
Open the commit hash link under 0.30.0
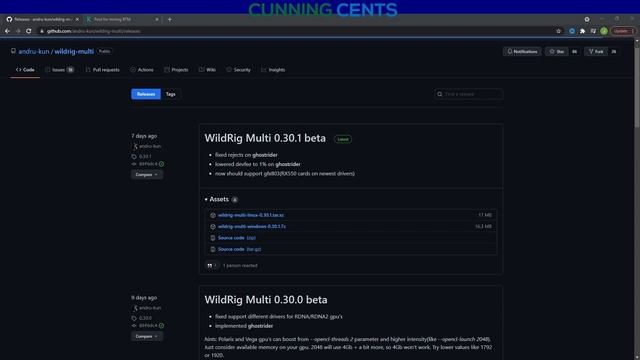tap(148, 326)
